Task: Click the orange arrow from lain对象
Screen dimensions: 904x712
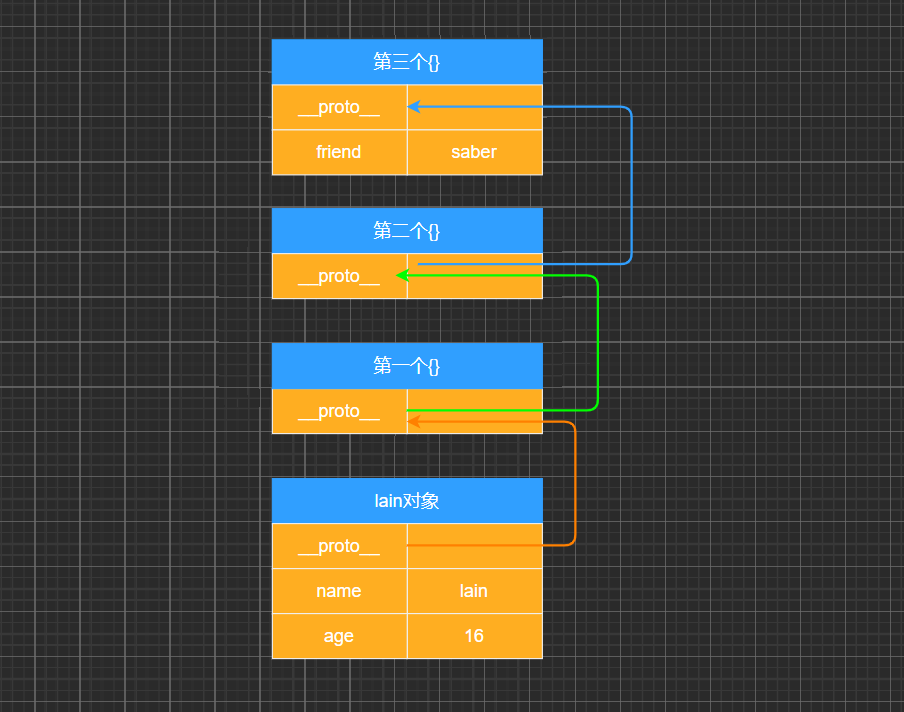Action: point(573,480)
